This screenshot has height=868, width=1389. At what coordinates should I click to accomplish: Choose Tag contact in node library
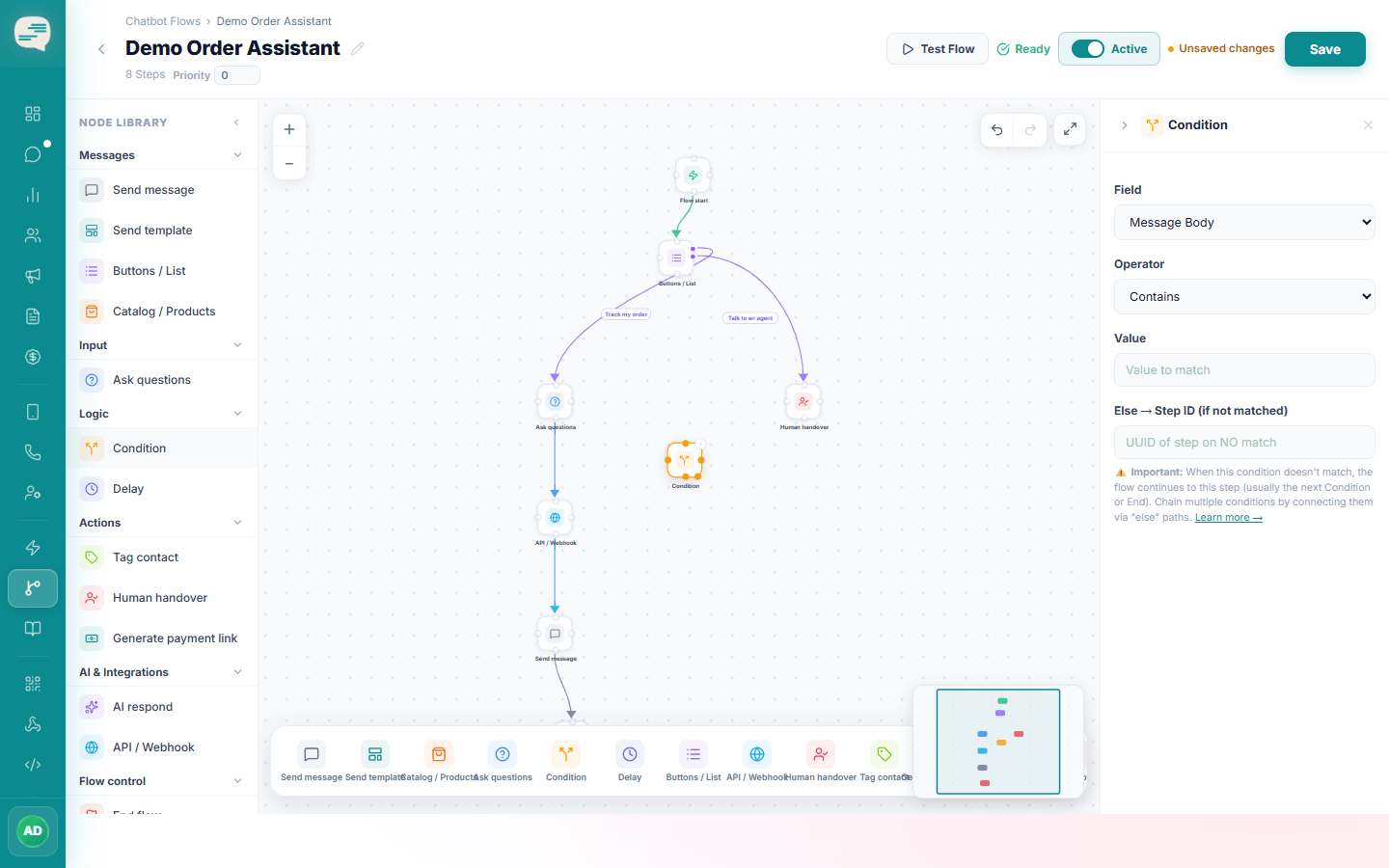tap(162, 557)
